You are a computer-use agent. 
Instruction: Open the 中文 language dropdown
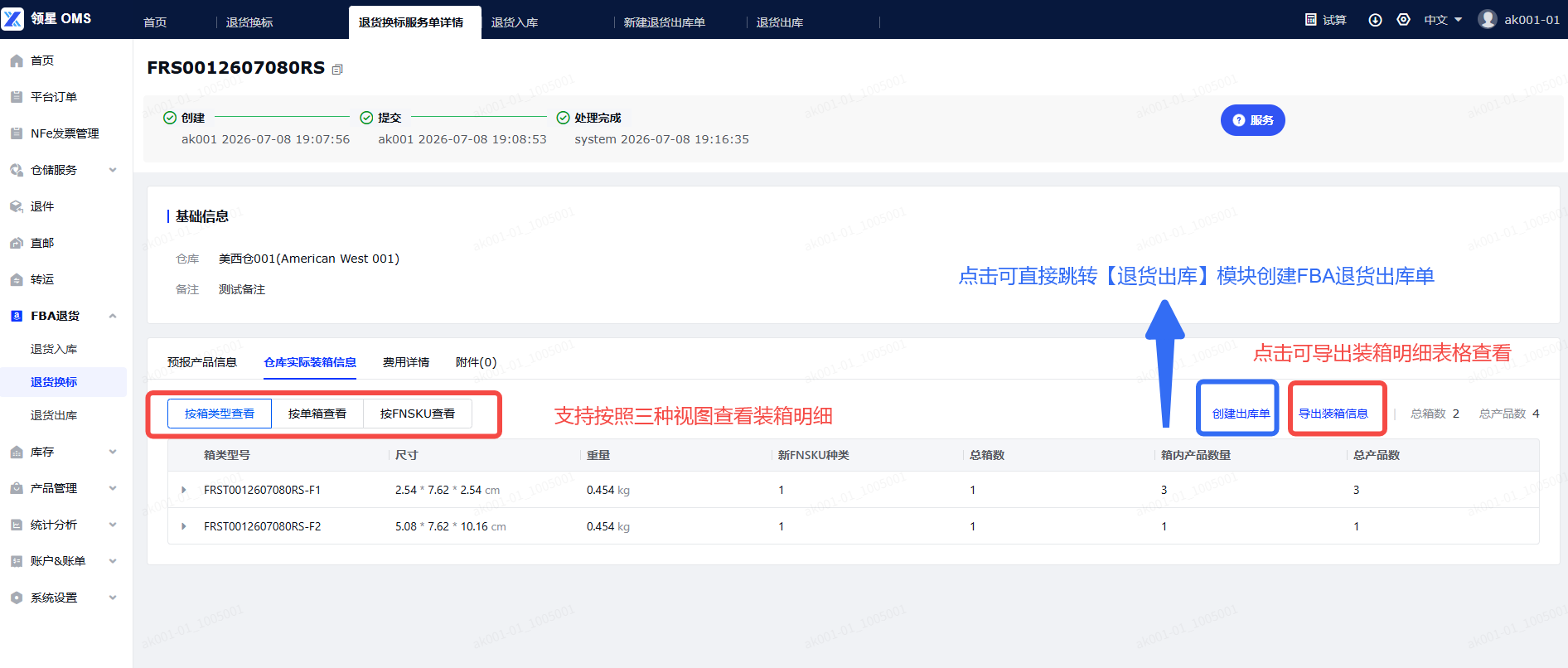point(1443,20)
